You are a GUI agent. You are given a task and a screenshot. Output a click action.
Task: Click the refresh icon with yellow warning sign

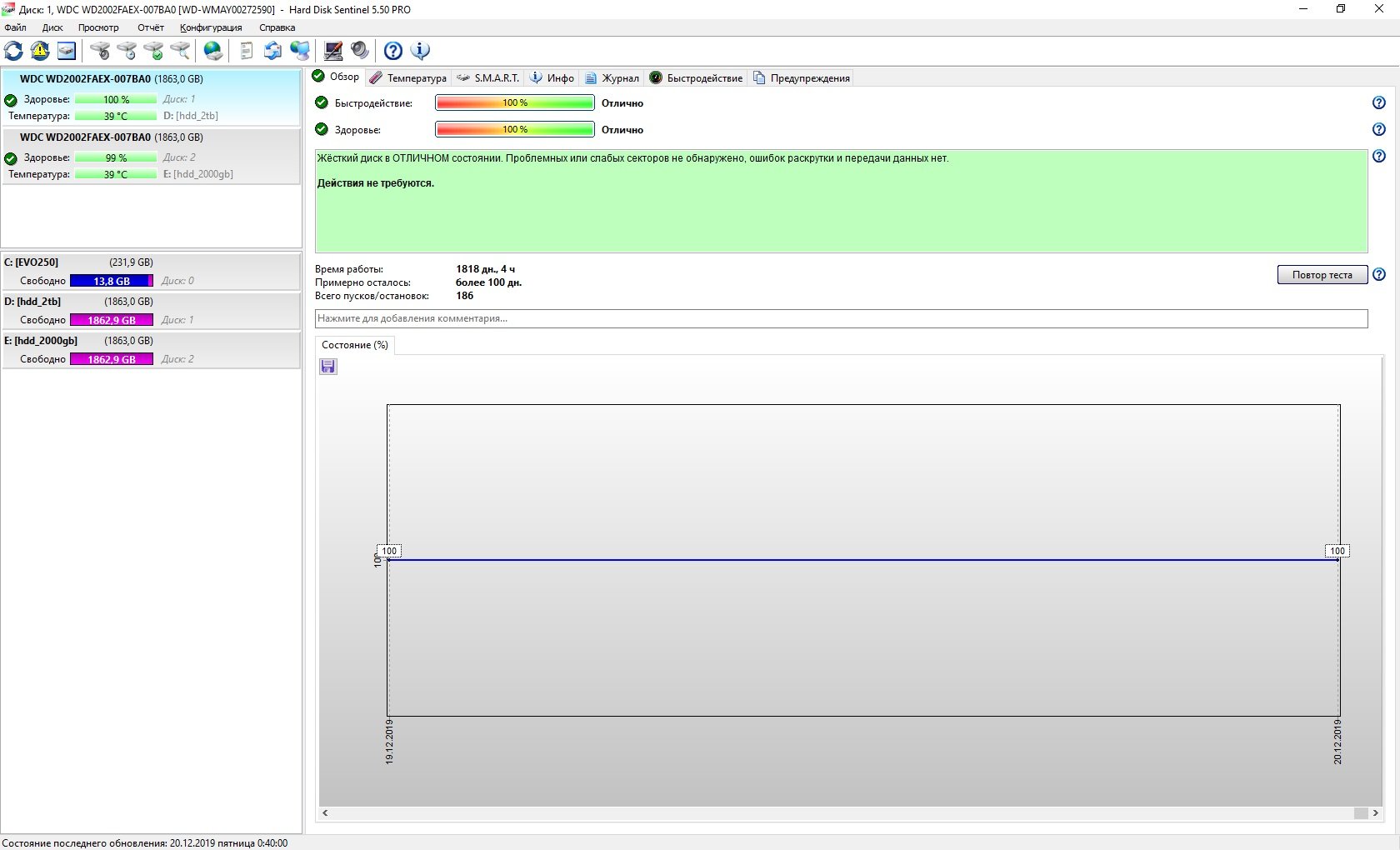(x=40, y=51)
